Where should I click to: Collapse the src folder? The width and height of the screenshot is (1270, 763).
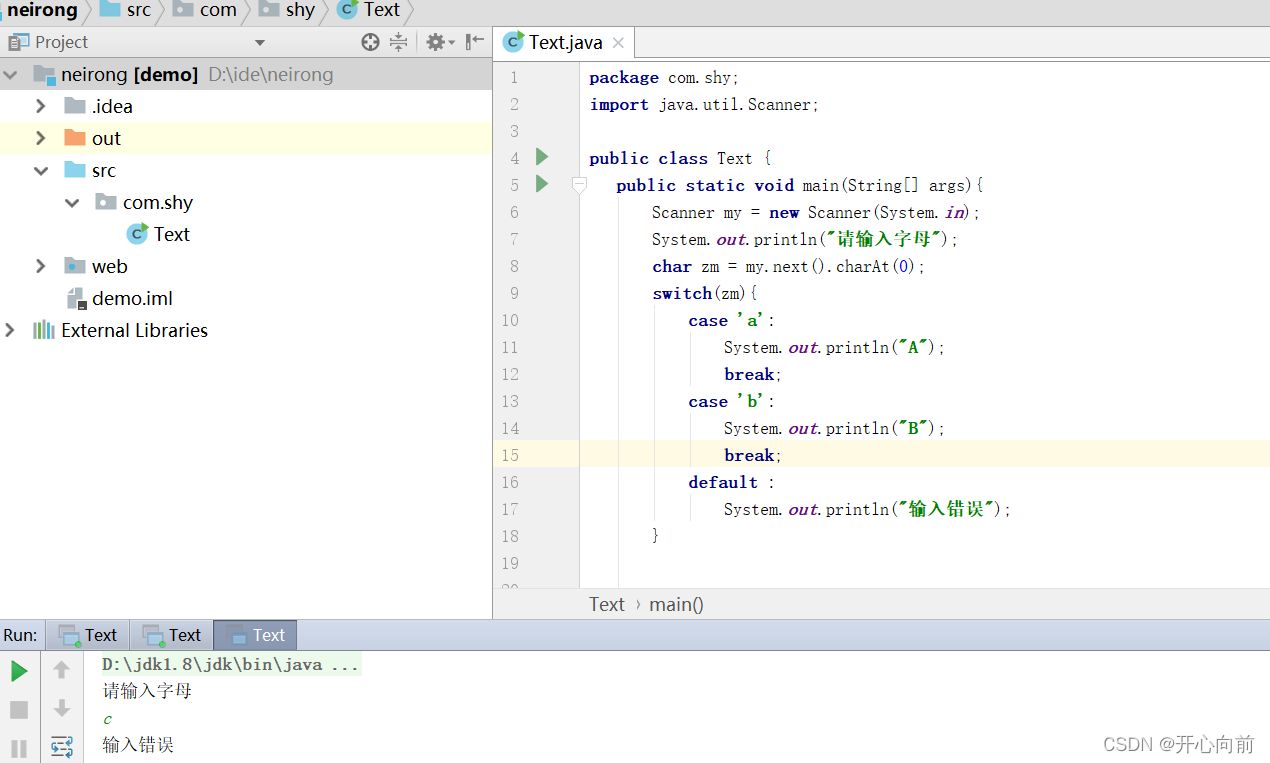click(x=41, y=170)
